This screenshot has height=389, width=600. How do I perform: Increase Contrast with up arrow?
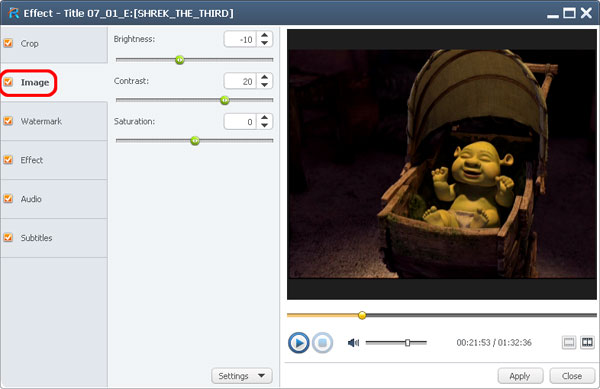264,77
